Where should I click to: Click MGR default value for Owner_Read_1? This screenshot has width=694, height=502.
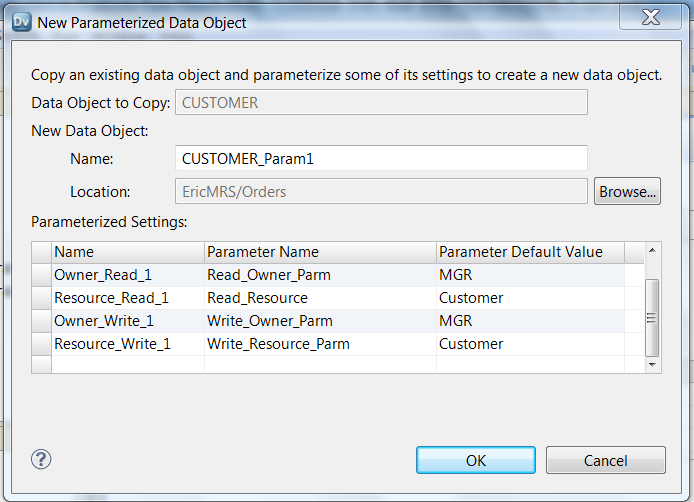coord(530,275)
